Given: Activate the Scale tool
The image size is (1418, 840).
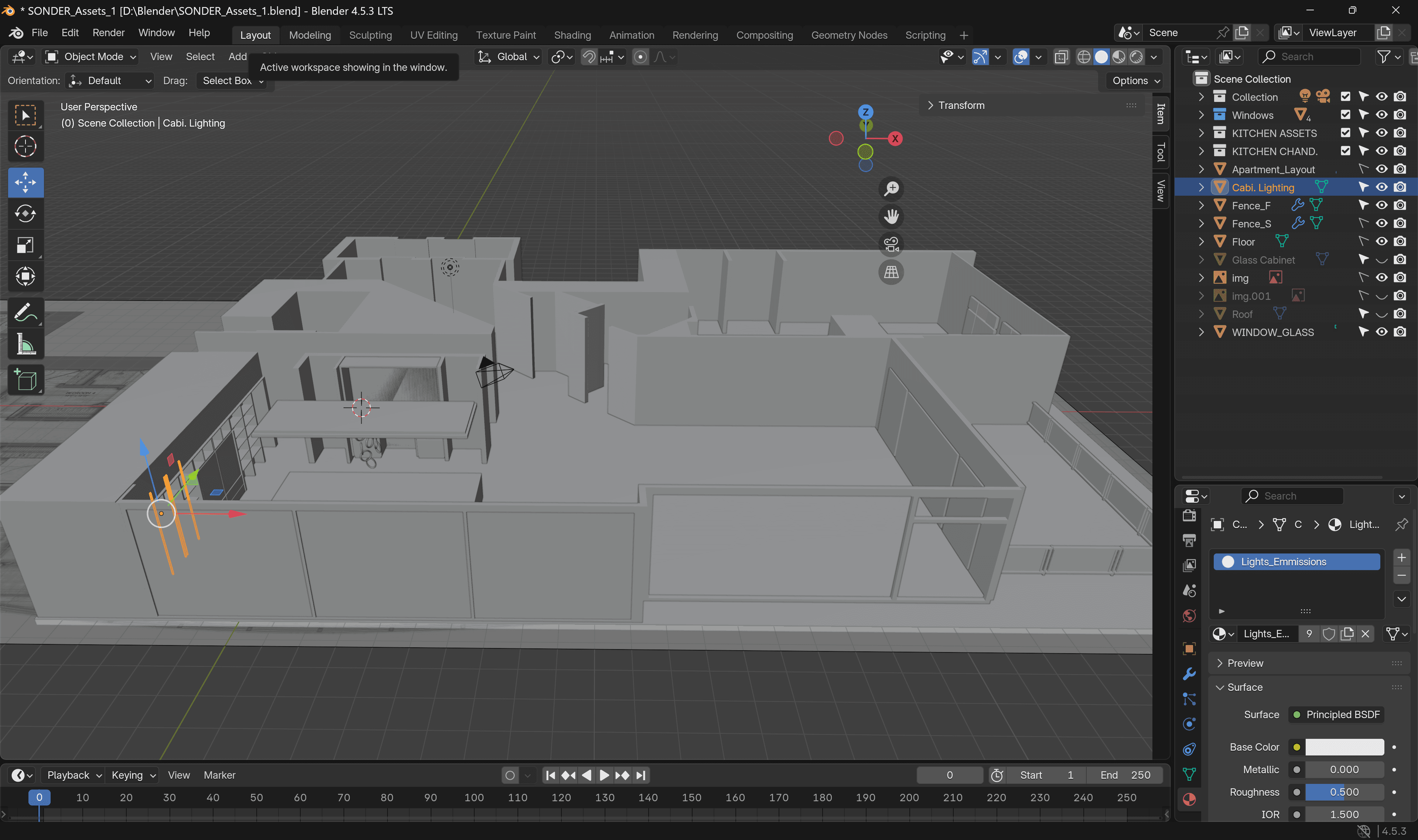Looking at the screenshot, I should (25, 245).
